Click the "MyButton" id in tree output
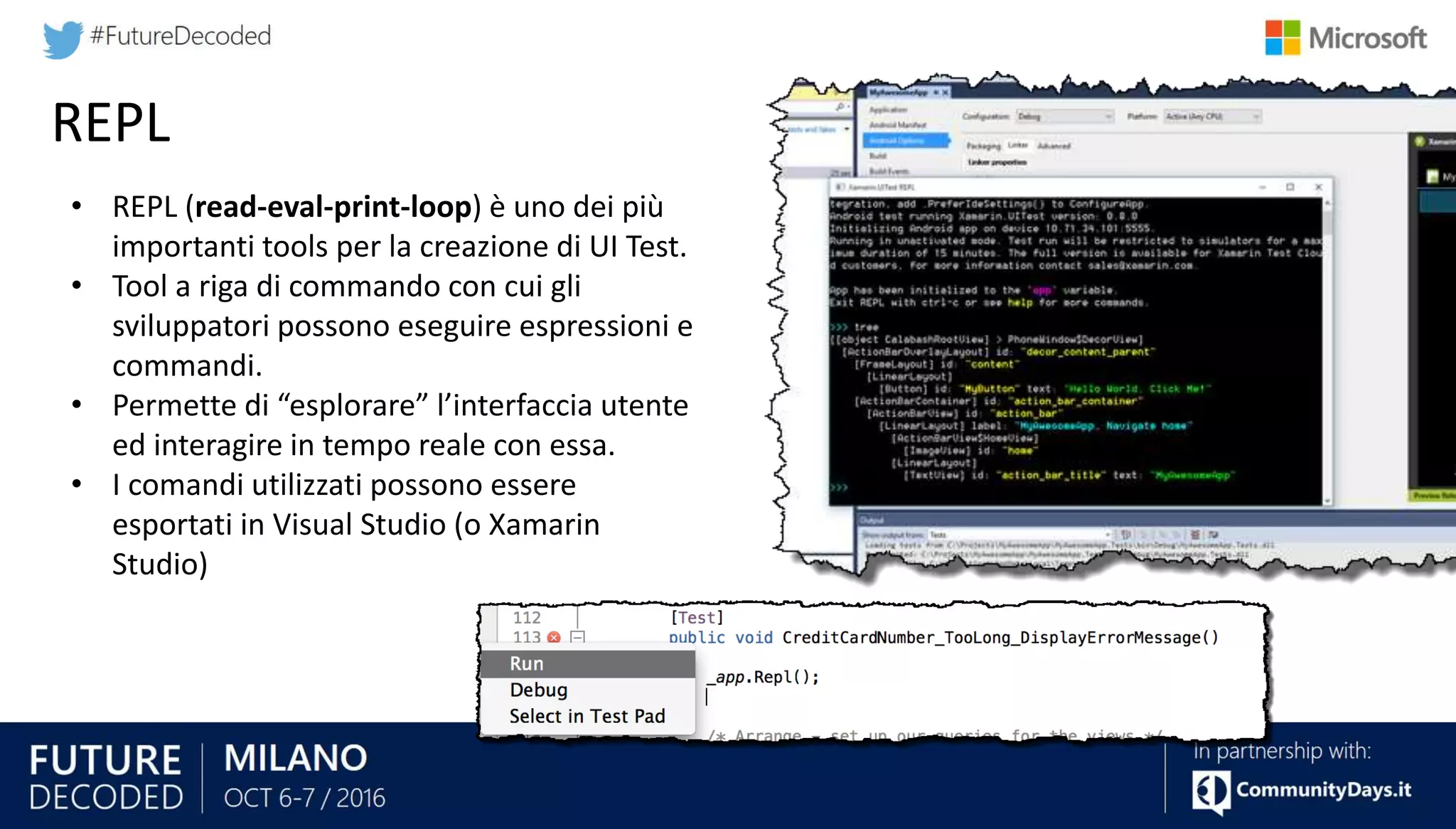 (990, 389)
